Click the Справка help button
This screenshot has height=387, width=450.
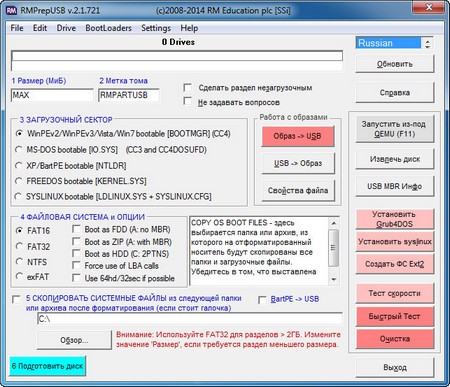(x=395, y=93)
